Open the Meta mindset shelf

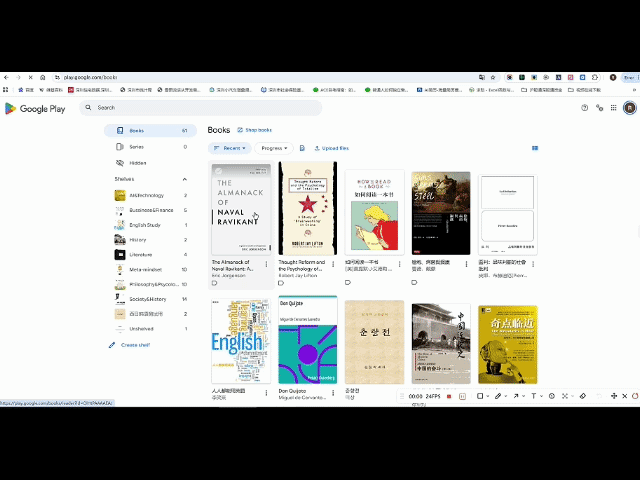[x=151, y=269]
